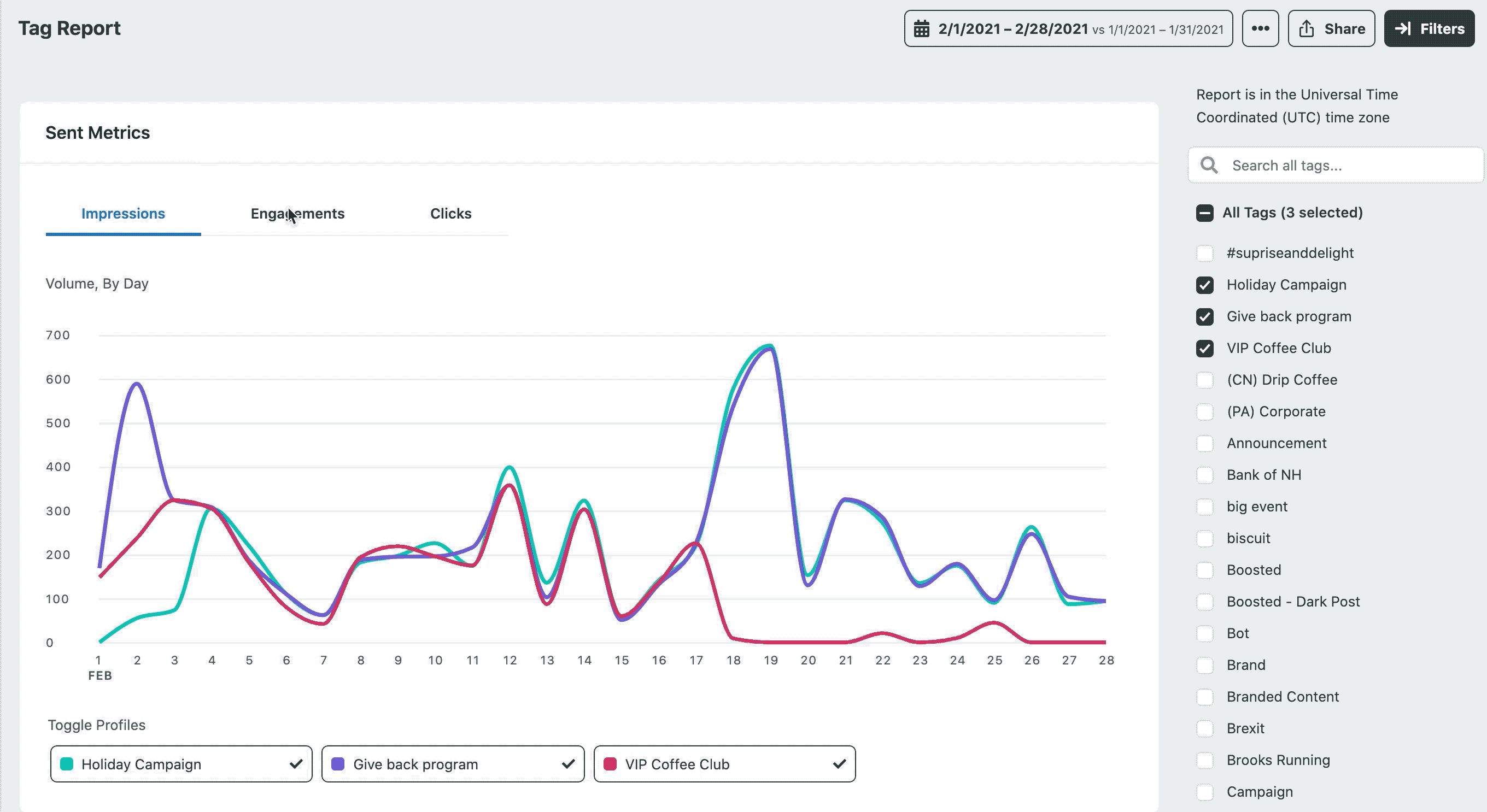Click the search magnifier icon
Image resolution: width=1487 pixels, height=812 pixels.
click(x=1210, y=165)
